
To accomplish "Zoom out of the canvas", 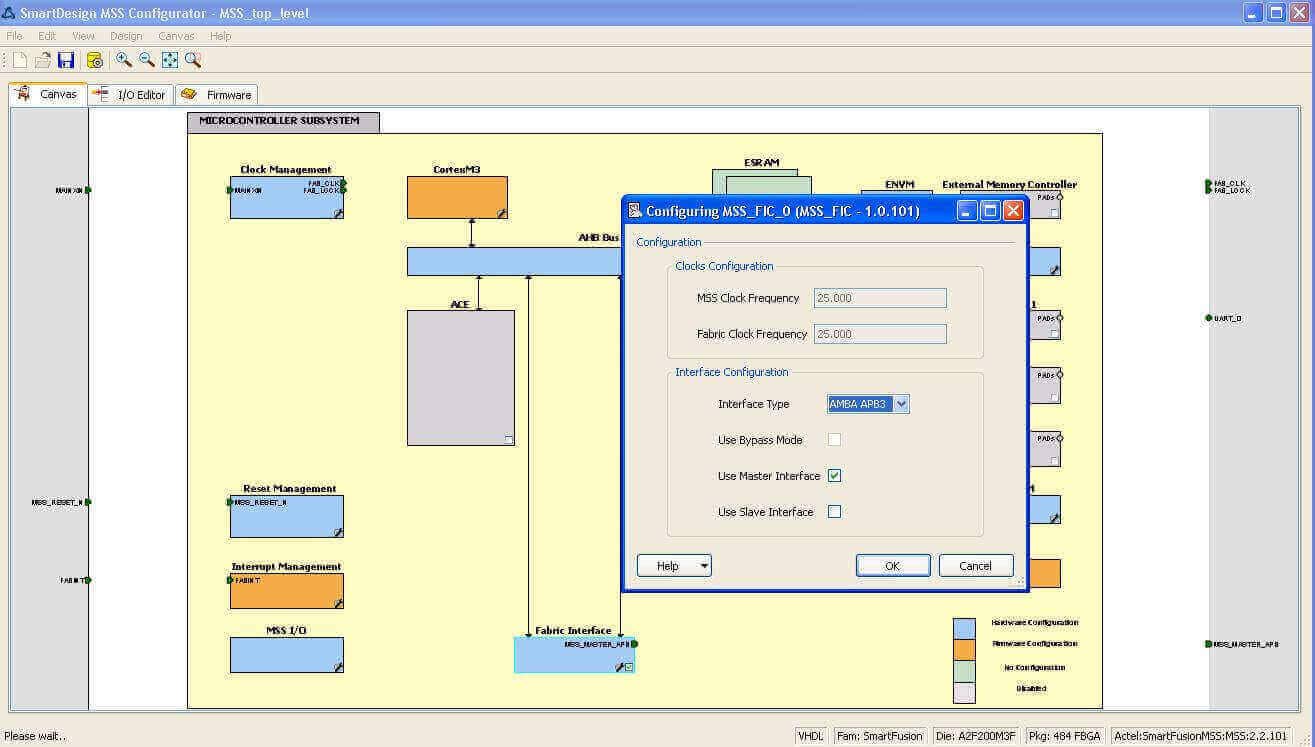I will (147, 60).
